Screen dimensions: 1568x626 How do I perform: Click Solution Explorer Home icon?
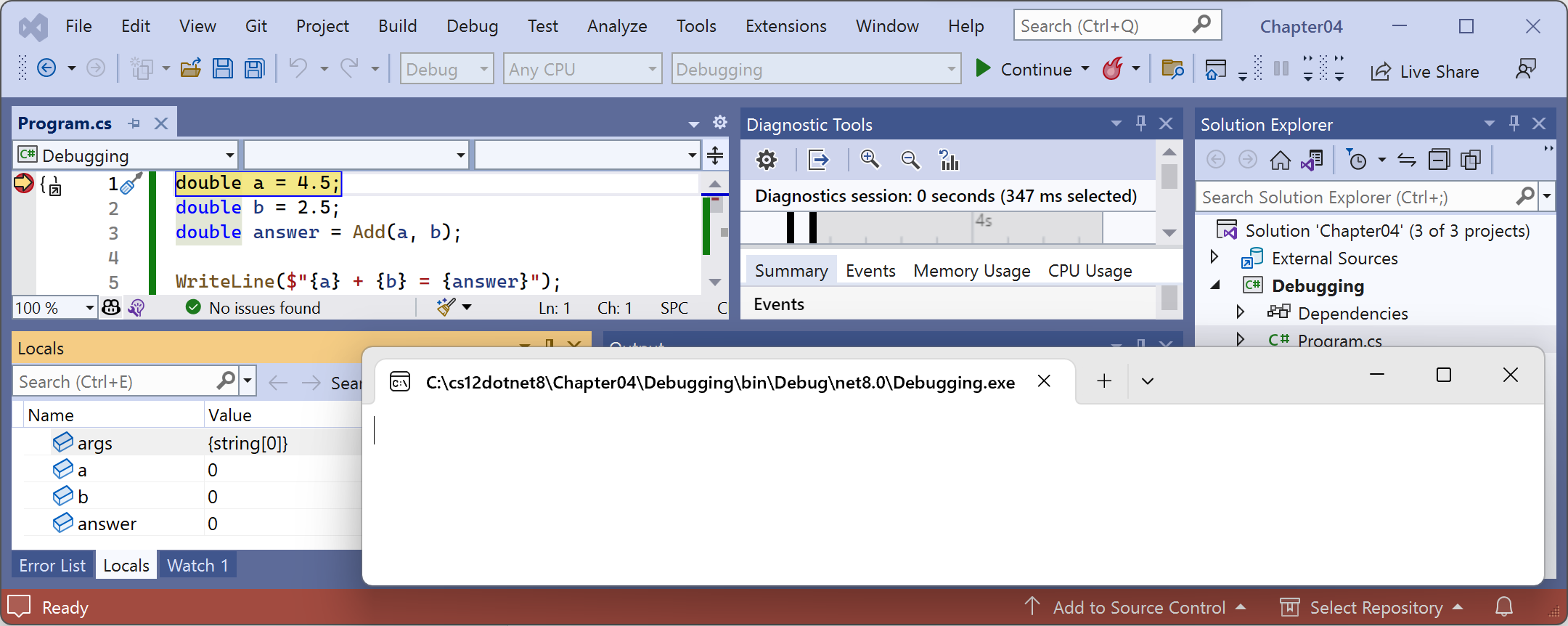(1280, 160)
